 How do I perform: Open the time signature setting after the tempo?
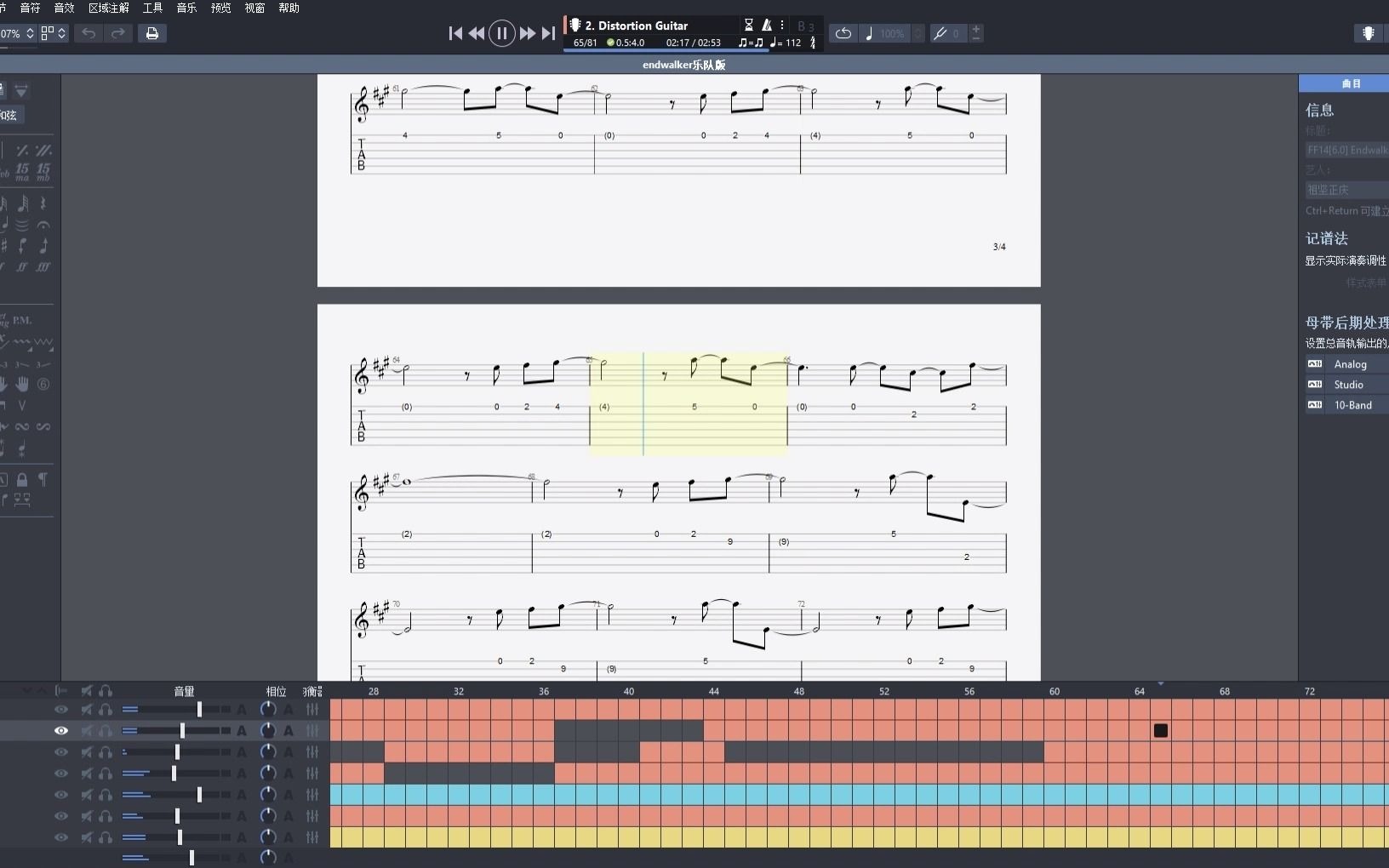click(813, 43)
